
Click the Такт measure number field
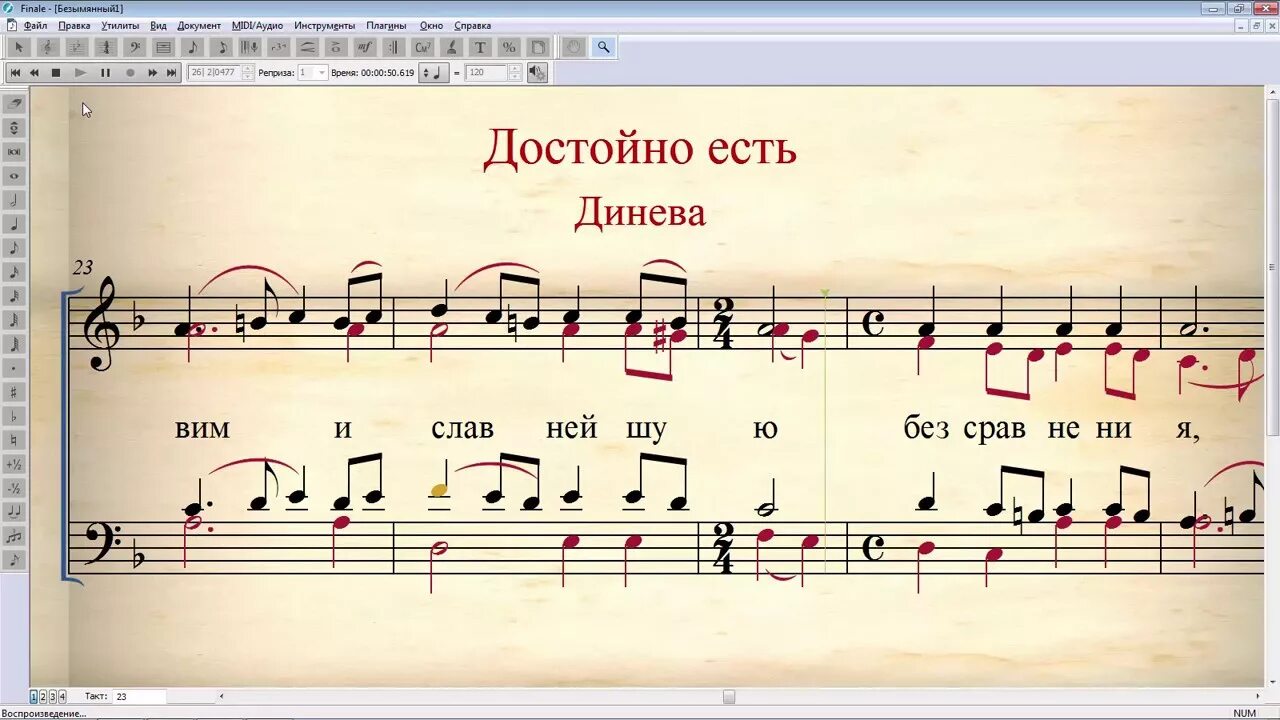pyautogui.click(x=139, y=696)
